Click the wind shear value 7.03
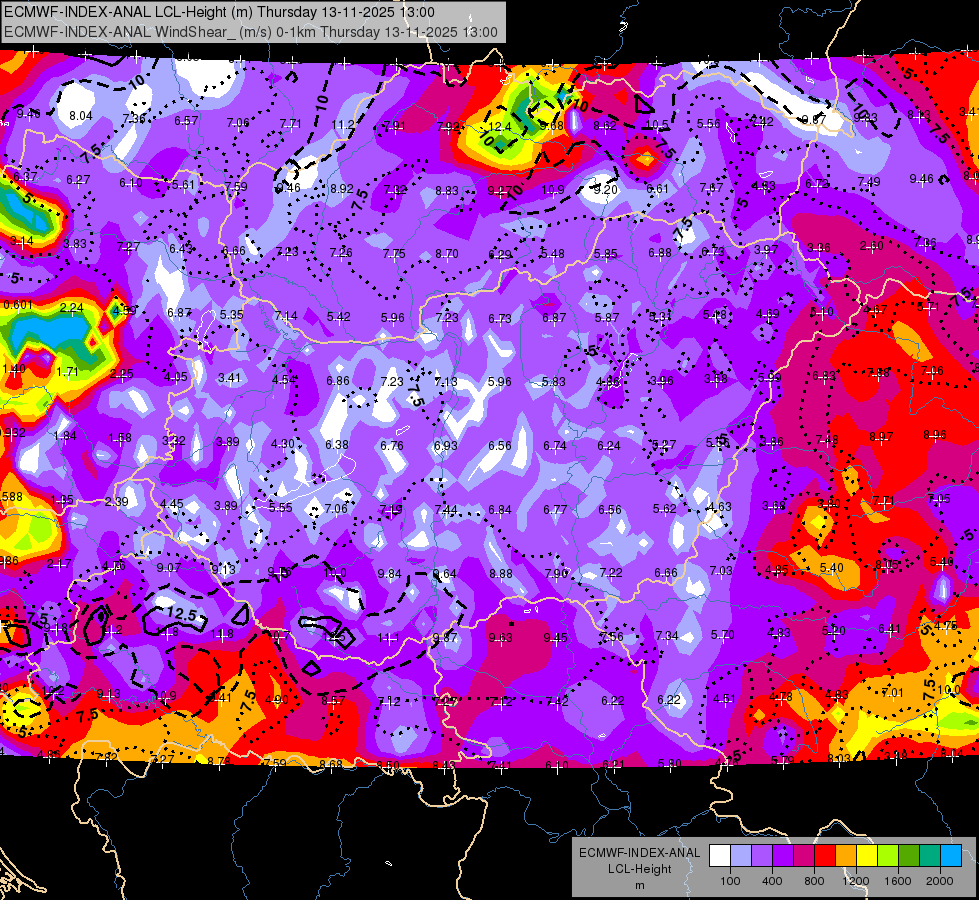The image size is (979, 900). (x=721, y=570)
